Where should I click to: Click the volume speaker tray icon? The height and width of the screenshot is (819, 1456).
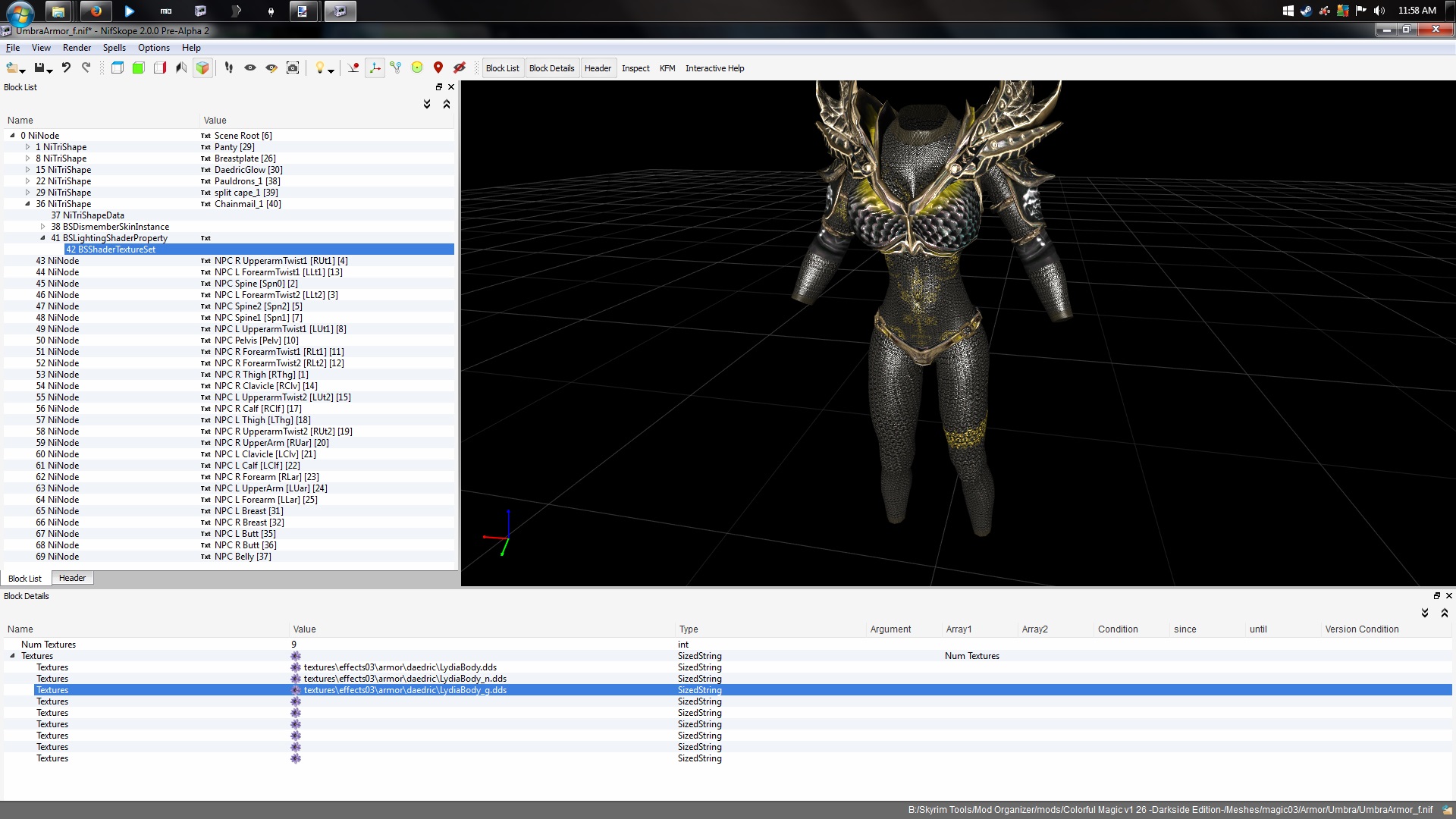[1379, 11]
